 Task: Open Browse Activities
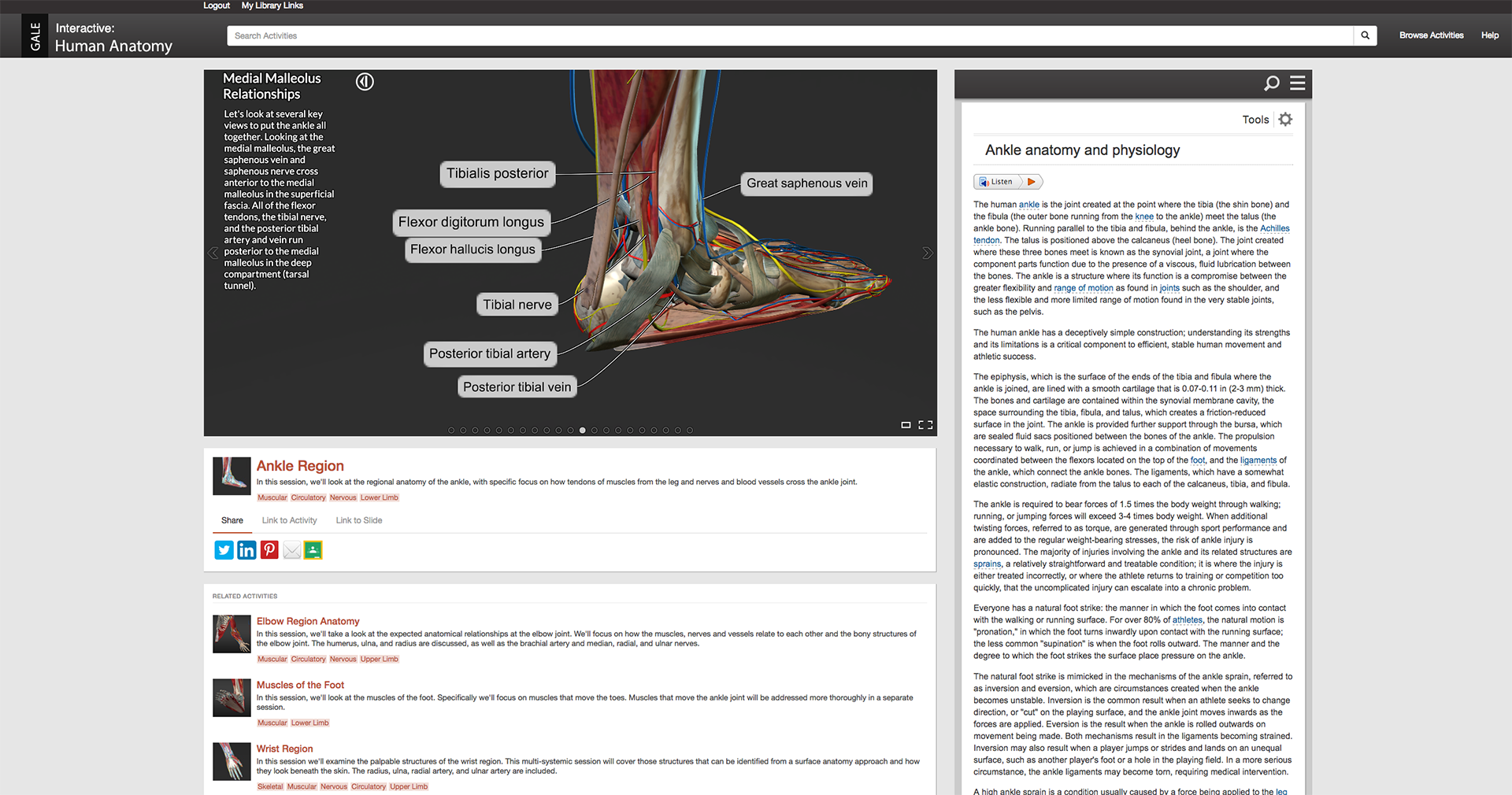point(1431,35)
